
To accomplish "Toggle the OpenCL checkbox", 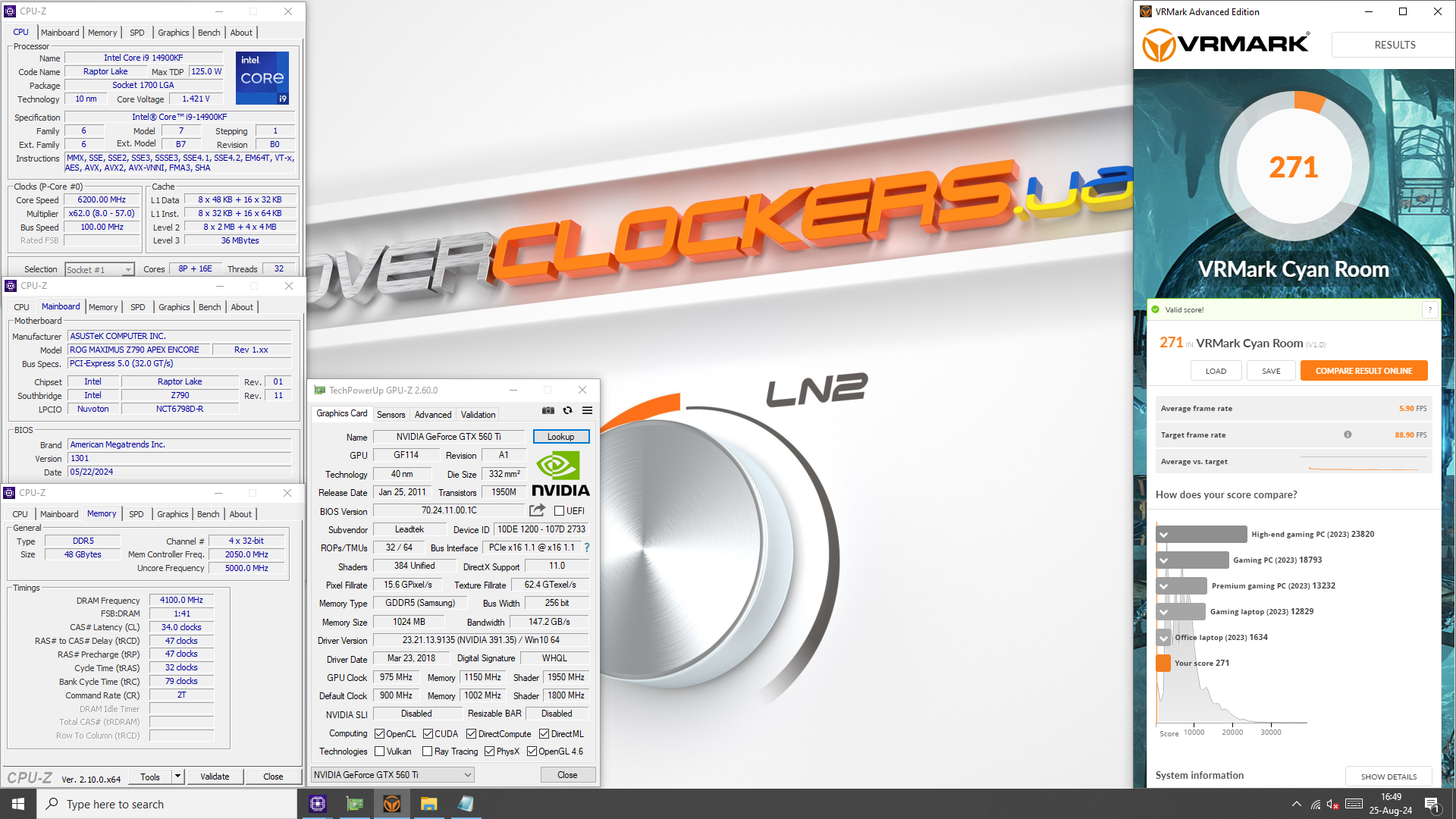I will point(379,734).
